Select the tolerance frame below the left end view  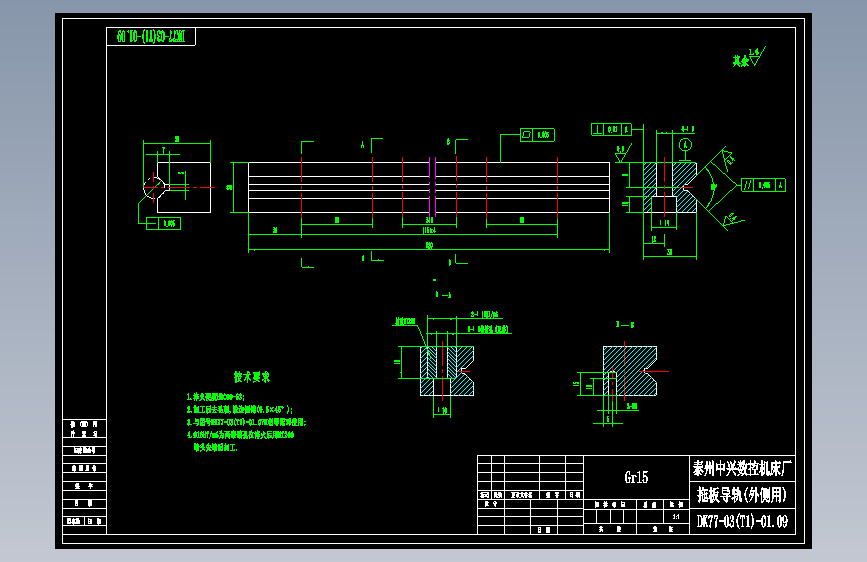click(x=163, y=223)
